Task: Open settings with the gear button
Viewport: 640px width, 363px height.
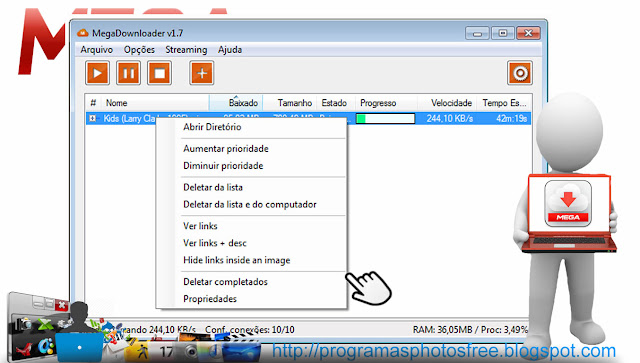Action: [x=520, y=73]
